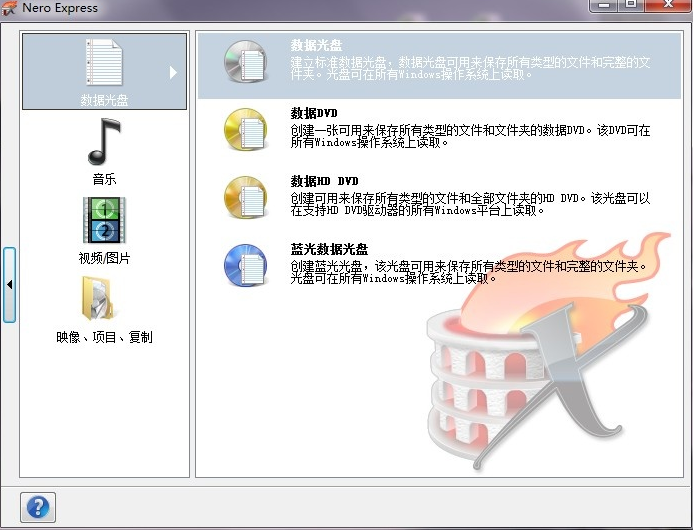Open the 映像、项目、复制 category label

click(104, 337)
